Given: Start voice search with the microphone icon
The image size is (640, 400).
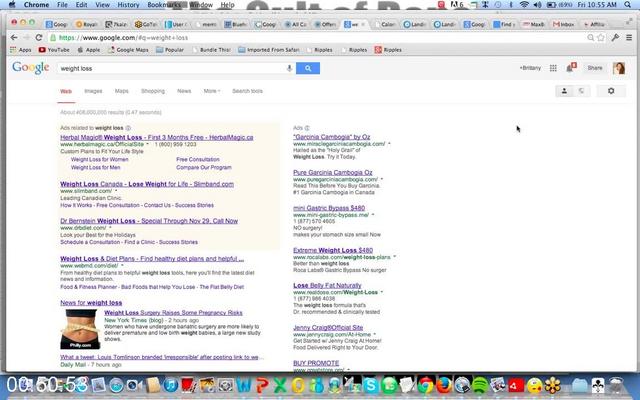Looking at the screenshot, I should click(x=289, y=68).
